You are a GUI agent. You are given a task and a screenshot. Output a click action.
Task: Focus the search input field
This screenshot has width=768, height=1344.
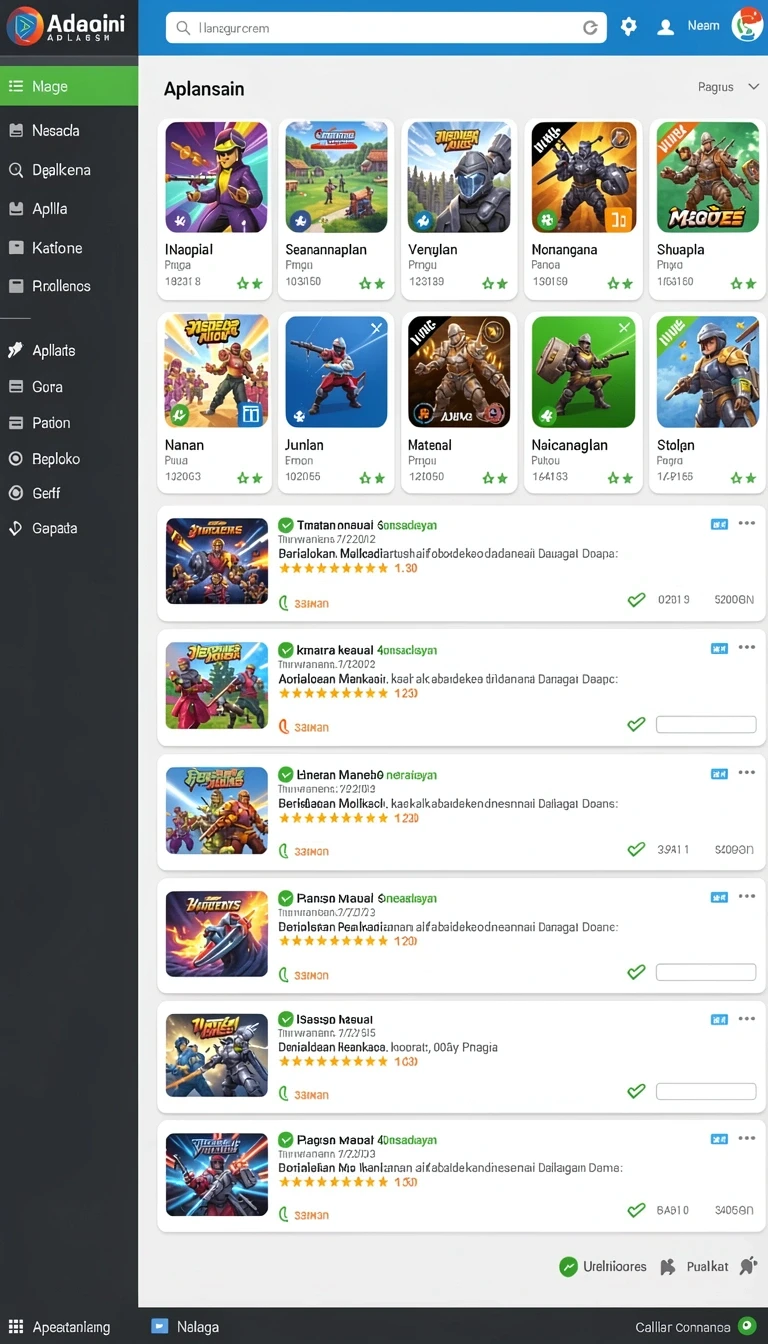coord(386,28)
